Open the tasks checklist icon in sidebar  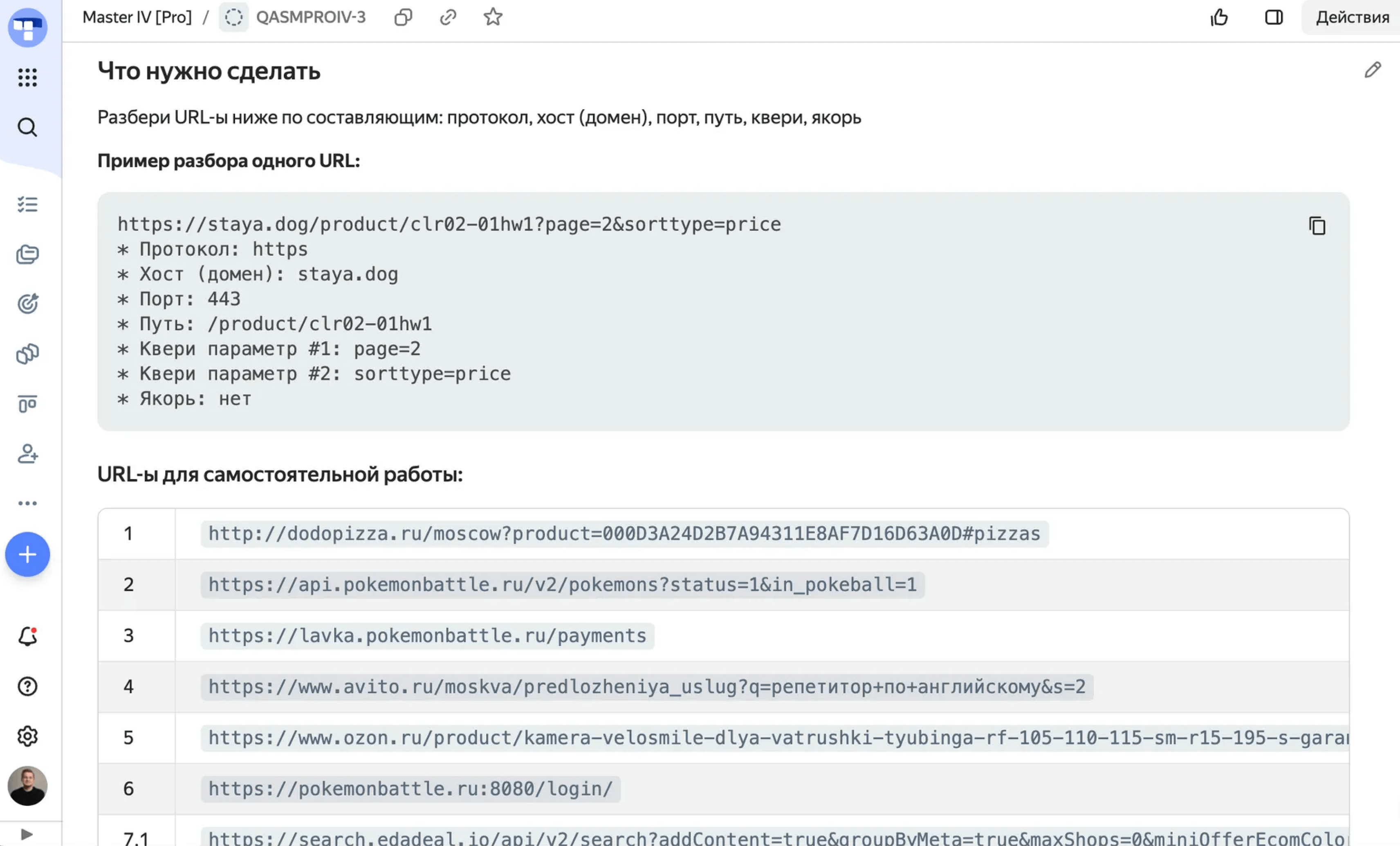[27, 204]
